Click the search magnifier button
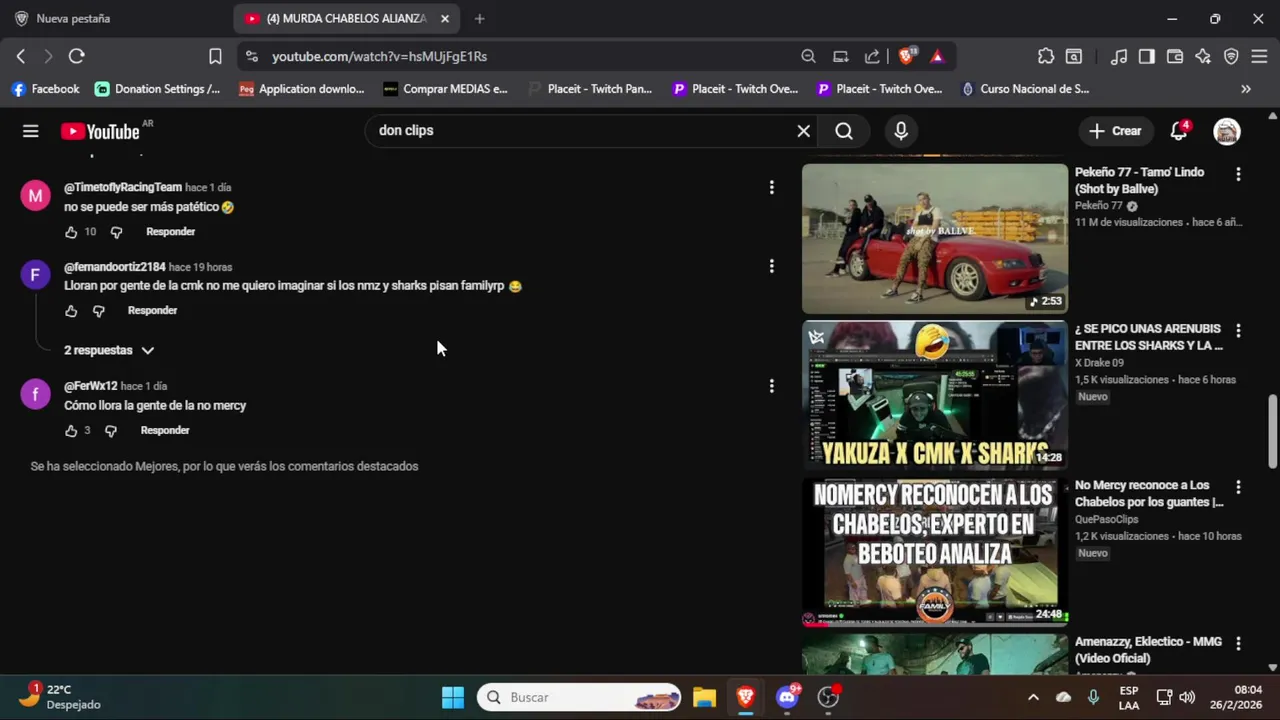Screen dimensions: 1280x720 [x=844, y=131]
